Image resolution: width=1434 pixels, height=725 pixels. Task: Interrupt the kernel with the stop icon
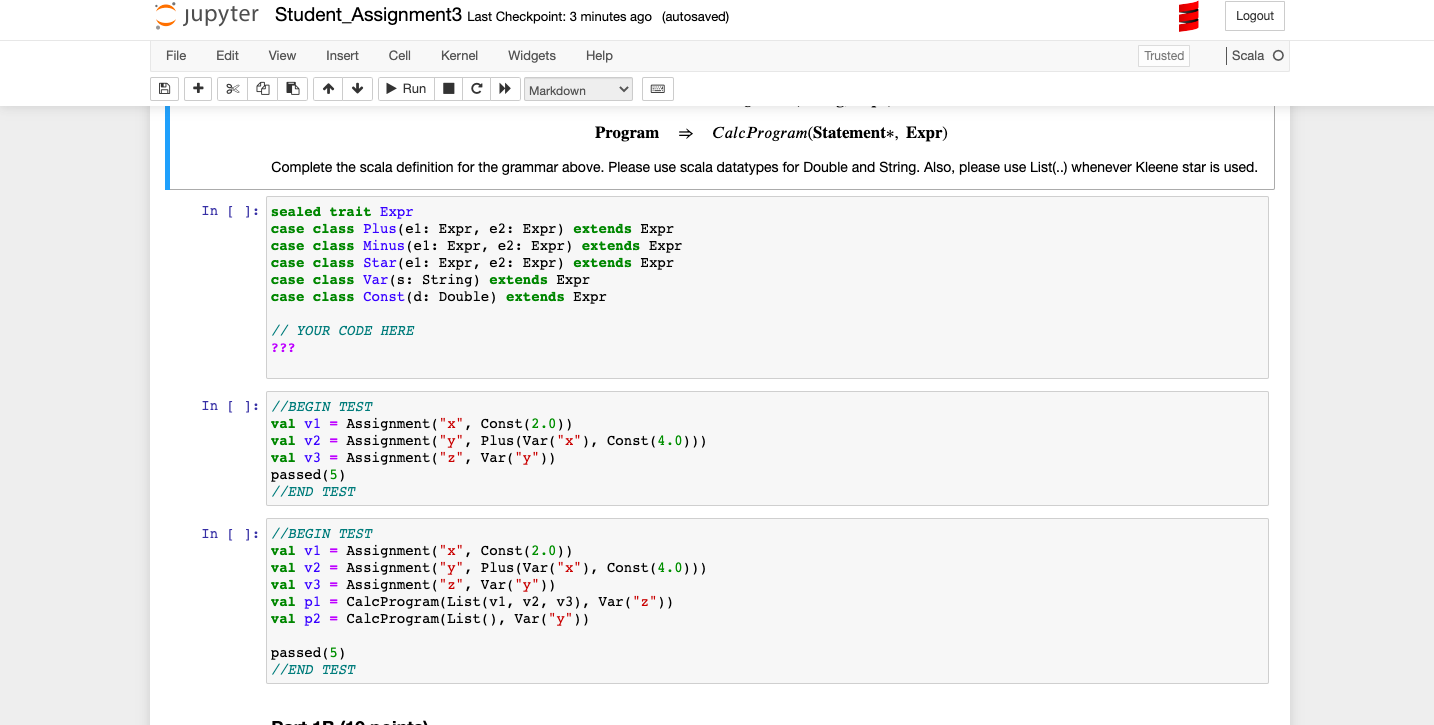448,89
